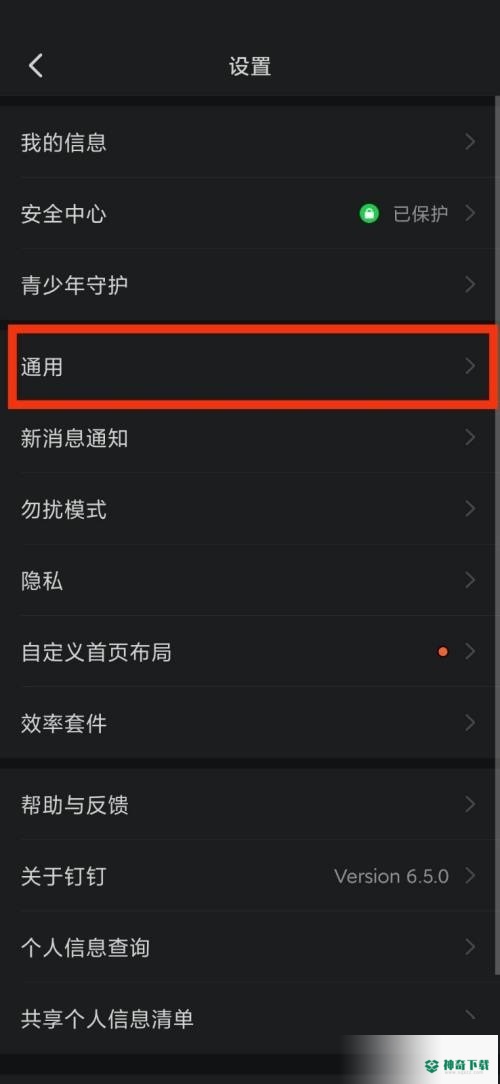Tap the chevron beside 帮助与反馈
The width and height of the screenshot is (500, 1084).
pos(470,804)
